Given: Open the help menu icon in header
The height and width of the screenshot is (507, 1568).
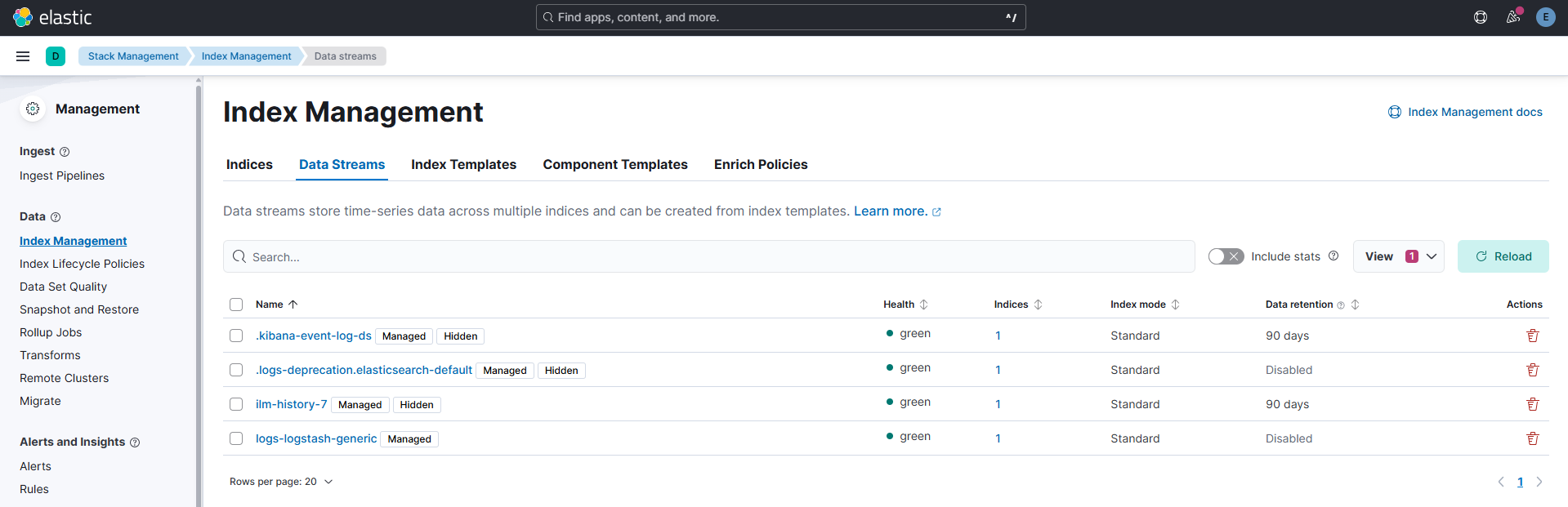Looking at the screenshot, I should click(x=1480, y=17).
